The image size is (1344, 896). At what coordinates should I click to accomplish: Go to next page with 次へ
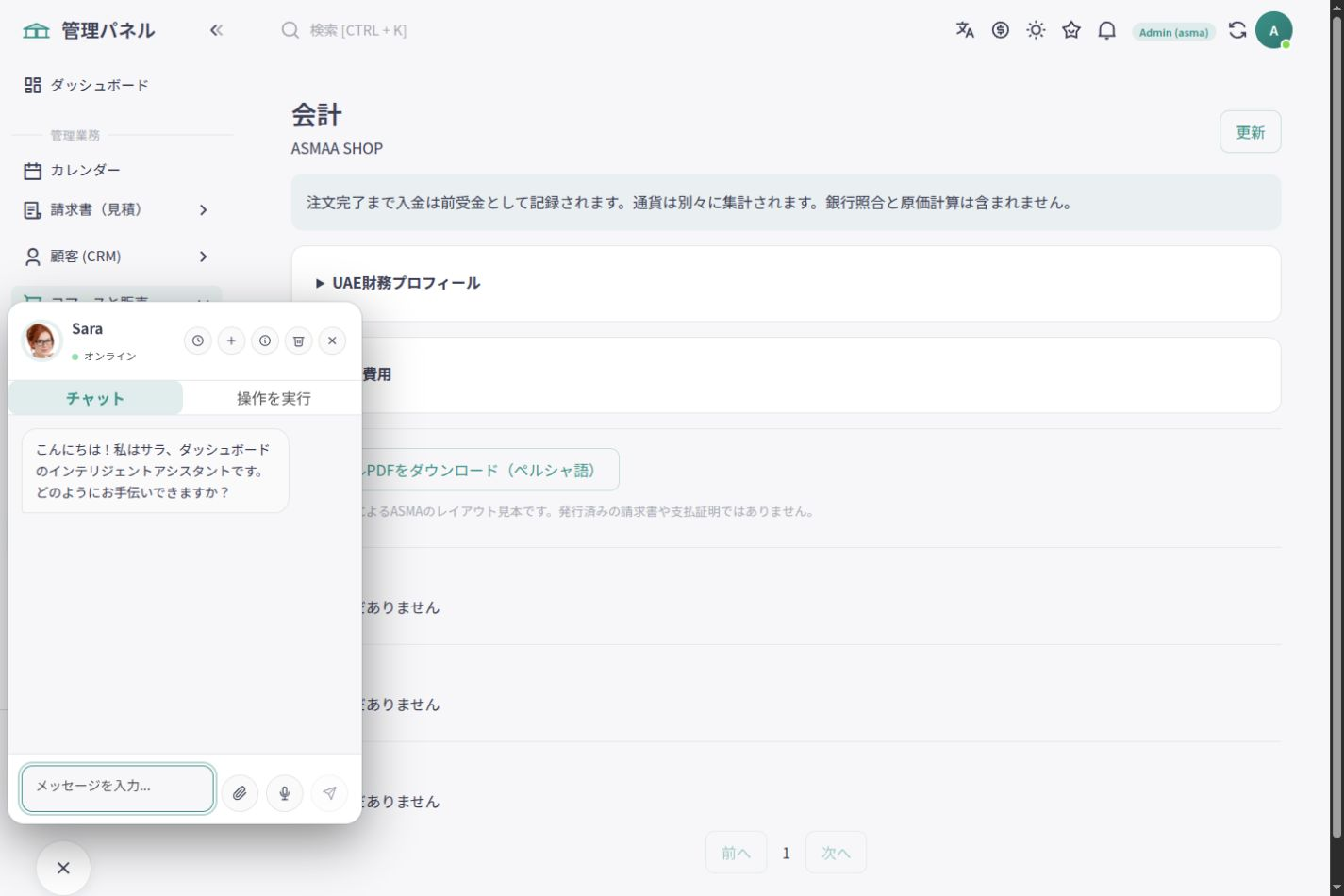pyautogui.click(x=837, y=853)
